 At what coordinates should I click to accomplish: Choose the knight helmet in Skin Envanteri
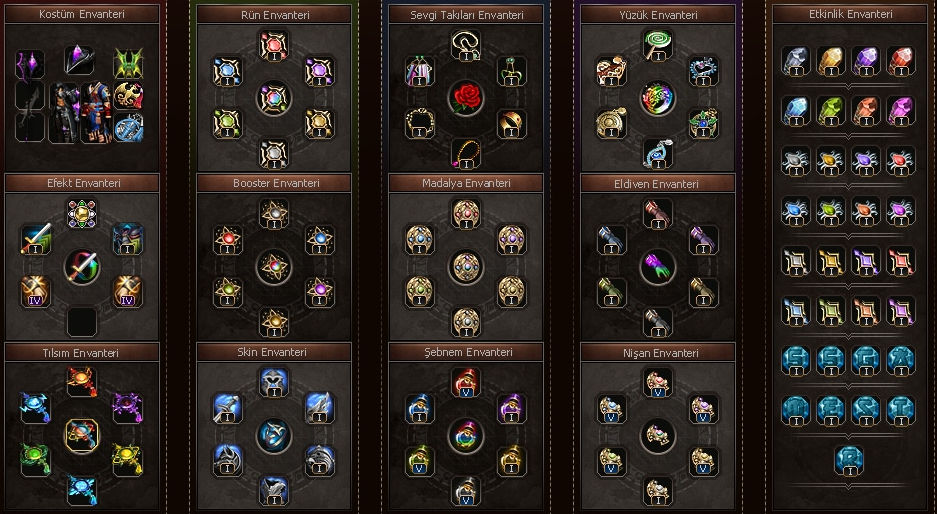[x=274, y=383]
